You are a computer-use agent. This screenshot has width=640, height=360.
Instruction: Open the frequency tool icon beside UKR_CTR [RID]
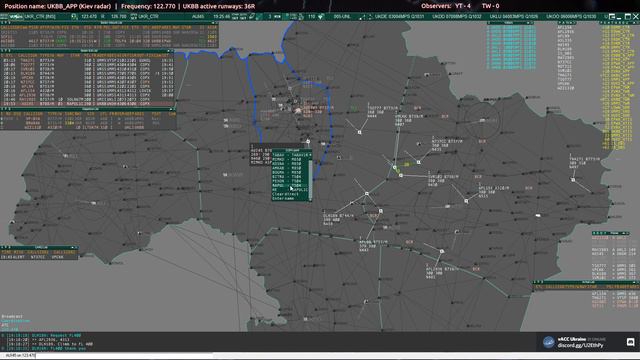74,17
